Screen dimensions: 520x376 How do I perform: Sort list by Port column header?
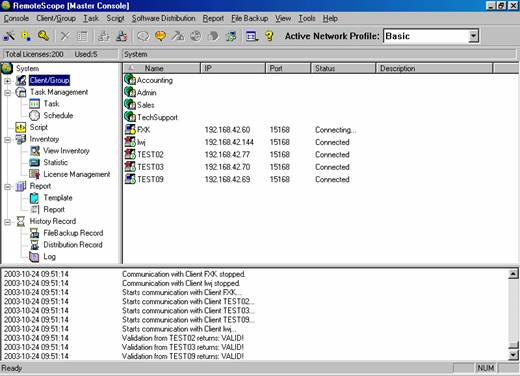[x=288, y=68]
